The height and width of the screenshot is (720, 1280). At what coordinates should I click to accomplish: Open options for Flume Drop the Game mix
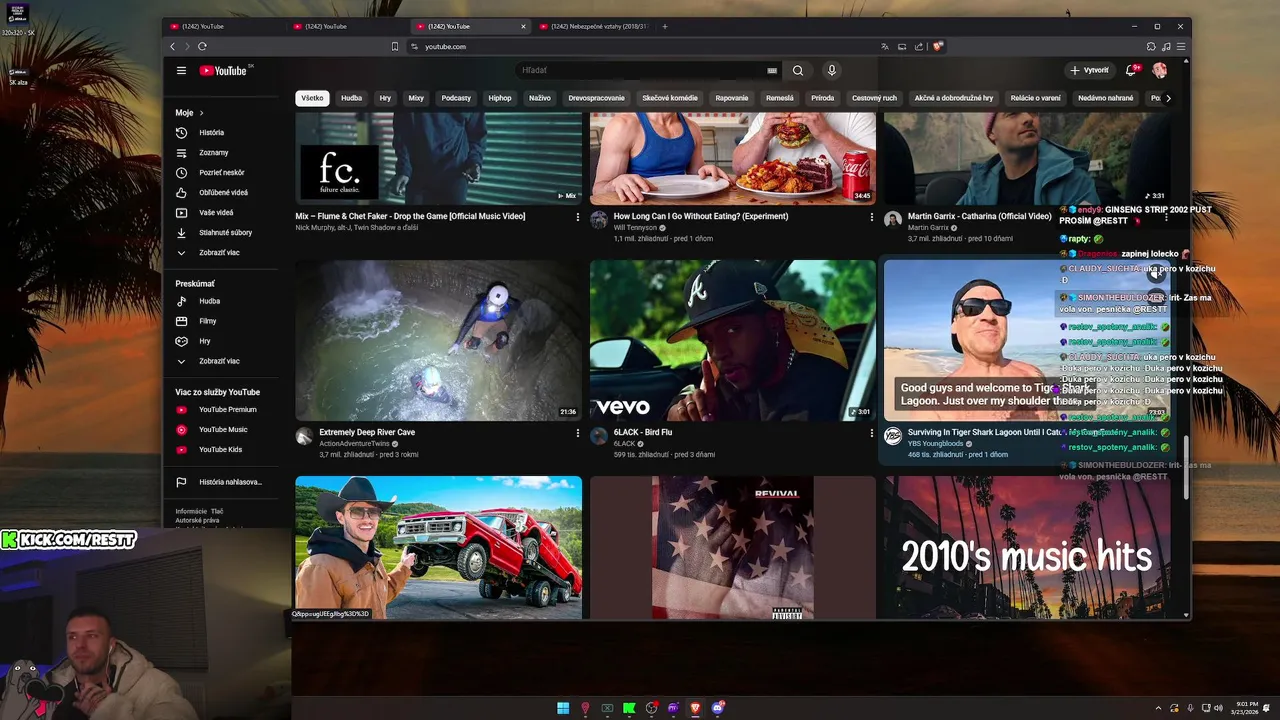(577, 217)
